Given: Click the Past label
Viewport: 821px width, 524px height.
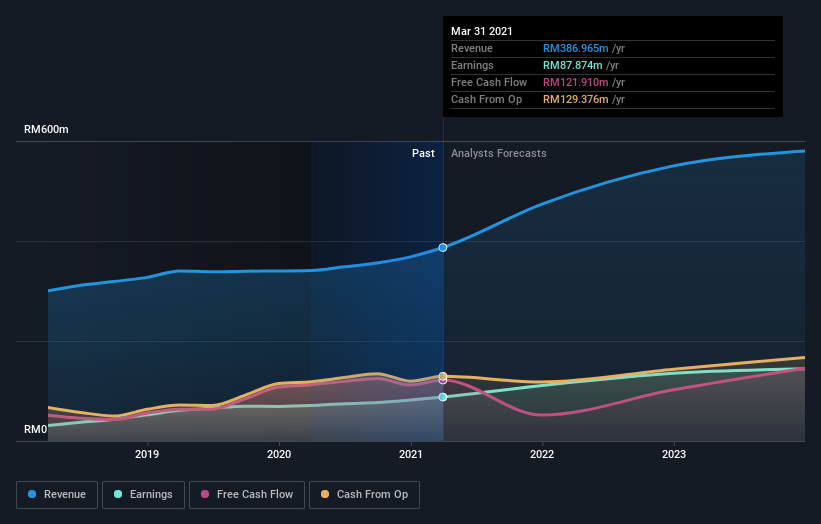Looking at the screenshot, I should coord(423,153).
